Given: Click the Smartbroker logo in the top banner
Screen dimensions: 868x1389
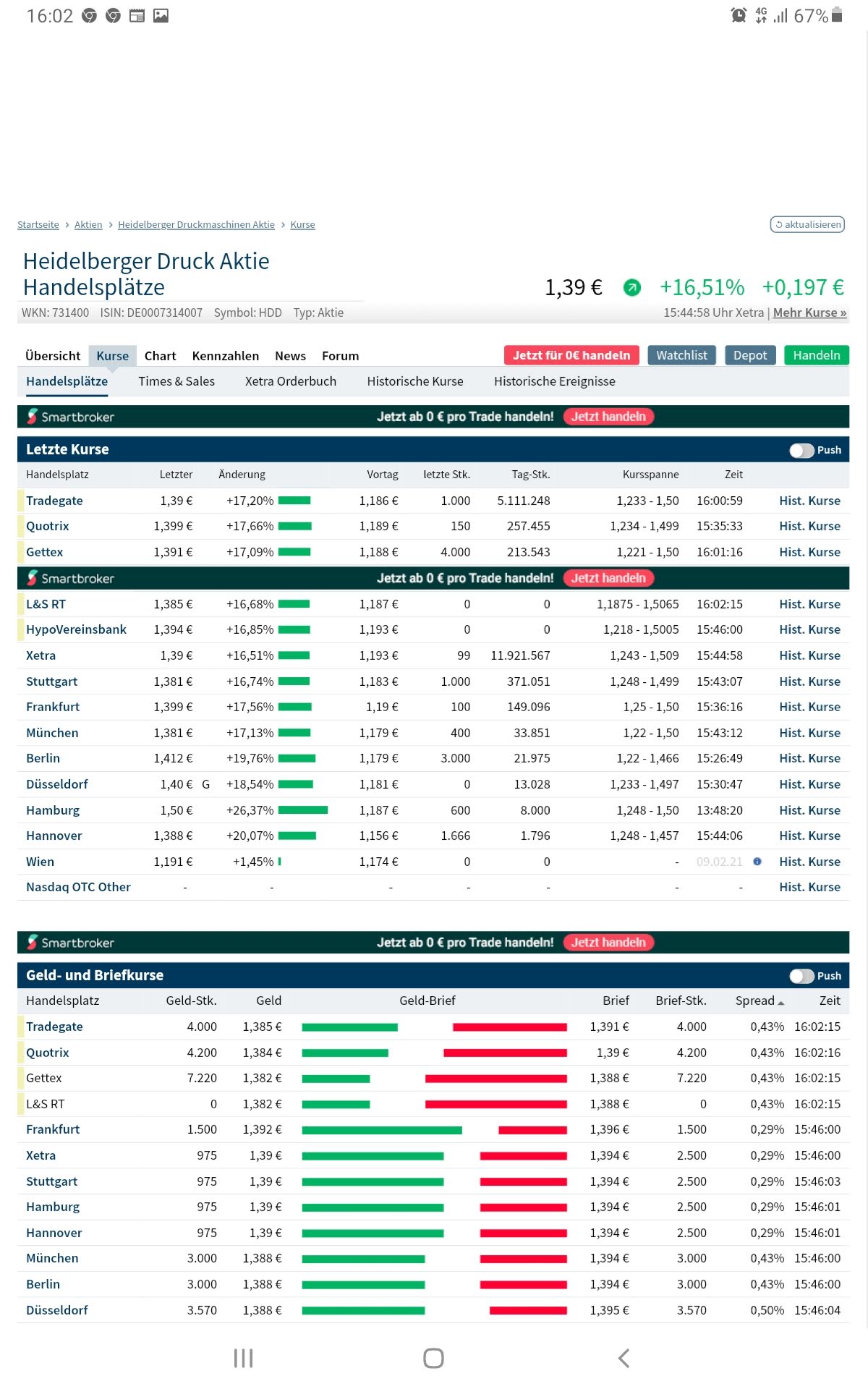Looking at the screenshot, I should click(71, 417).
